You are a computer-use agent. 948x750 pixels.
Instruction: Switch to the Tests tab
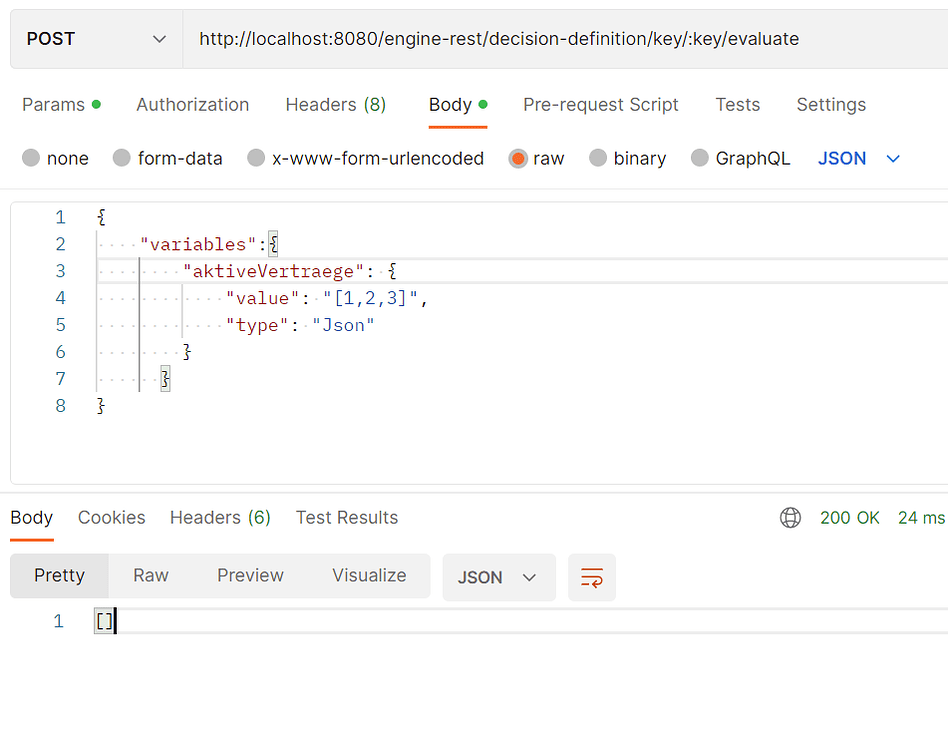737,105
